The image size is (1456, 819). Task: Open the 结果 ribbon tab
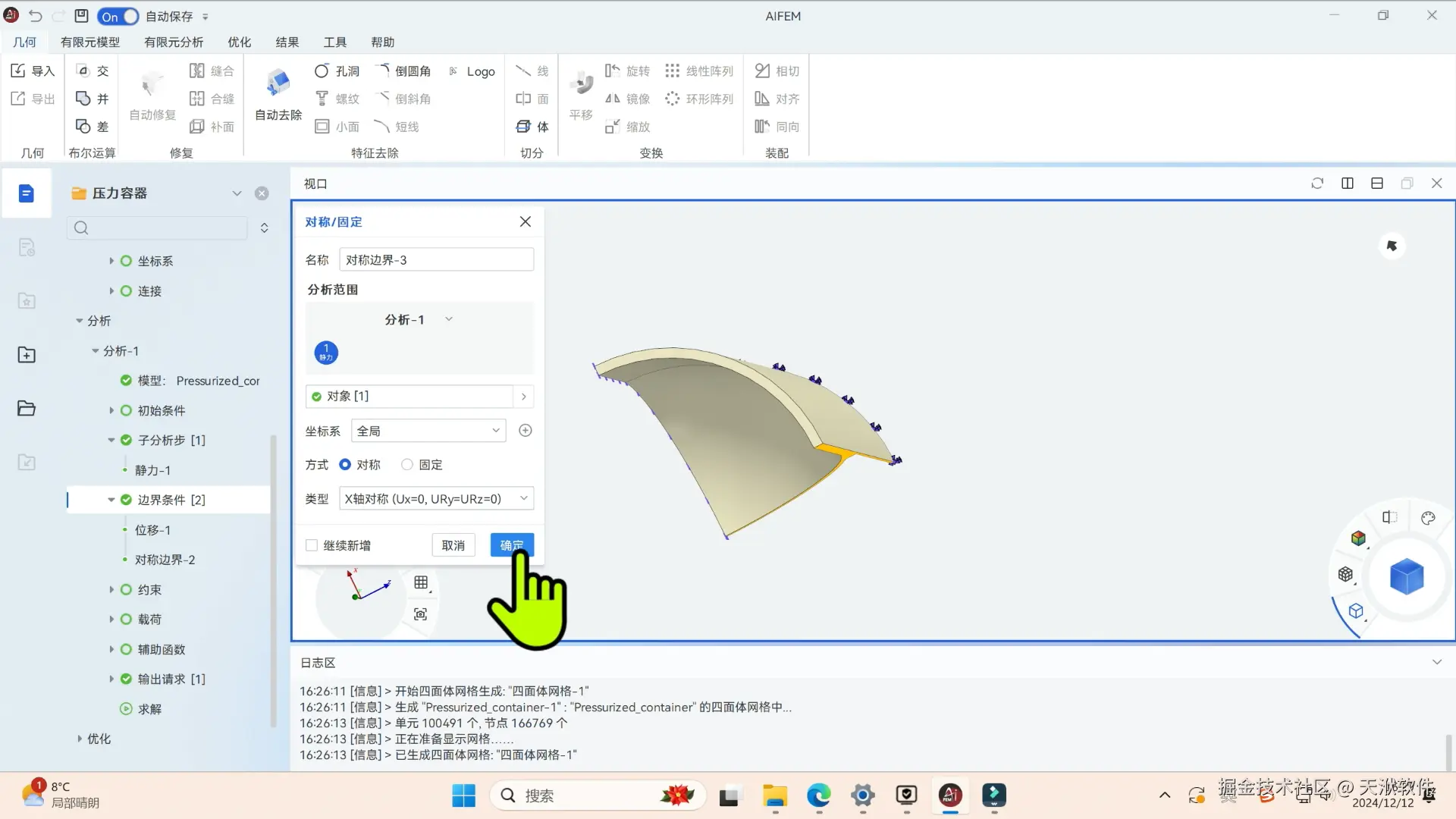point(287,42)
